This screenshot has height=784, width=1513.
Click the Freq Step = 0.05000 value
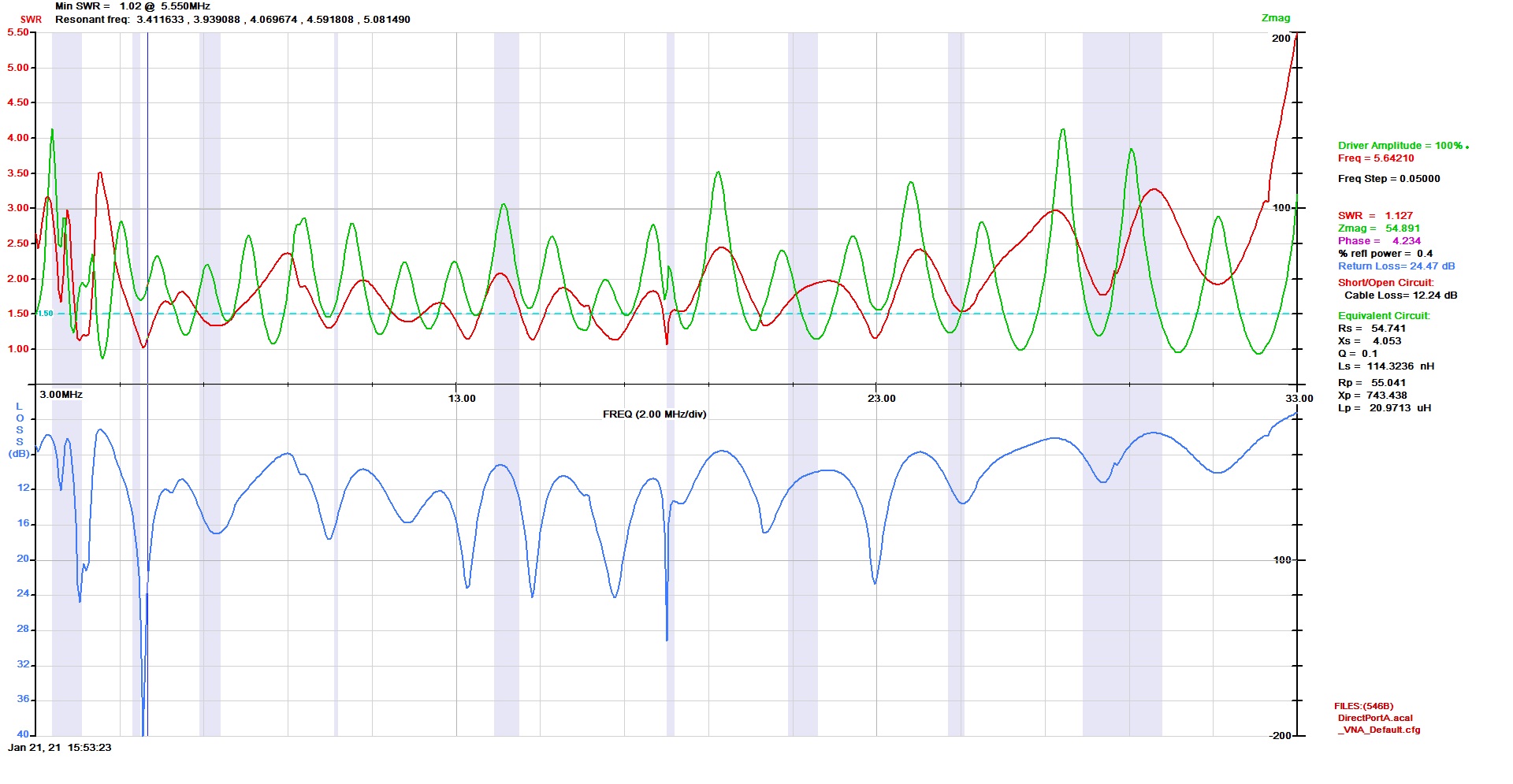(x=1388, y=179)
